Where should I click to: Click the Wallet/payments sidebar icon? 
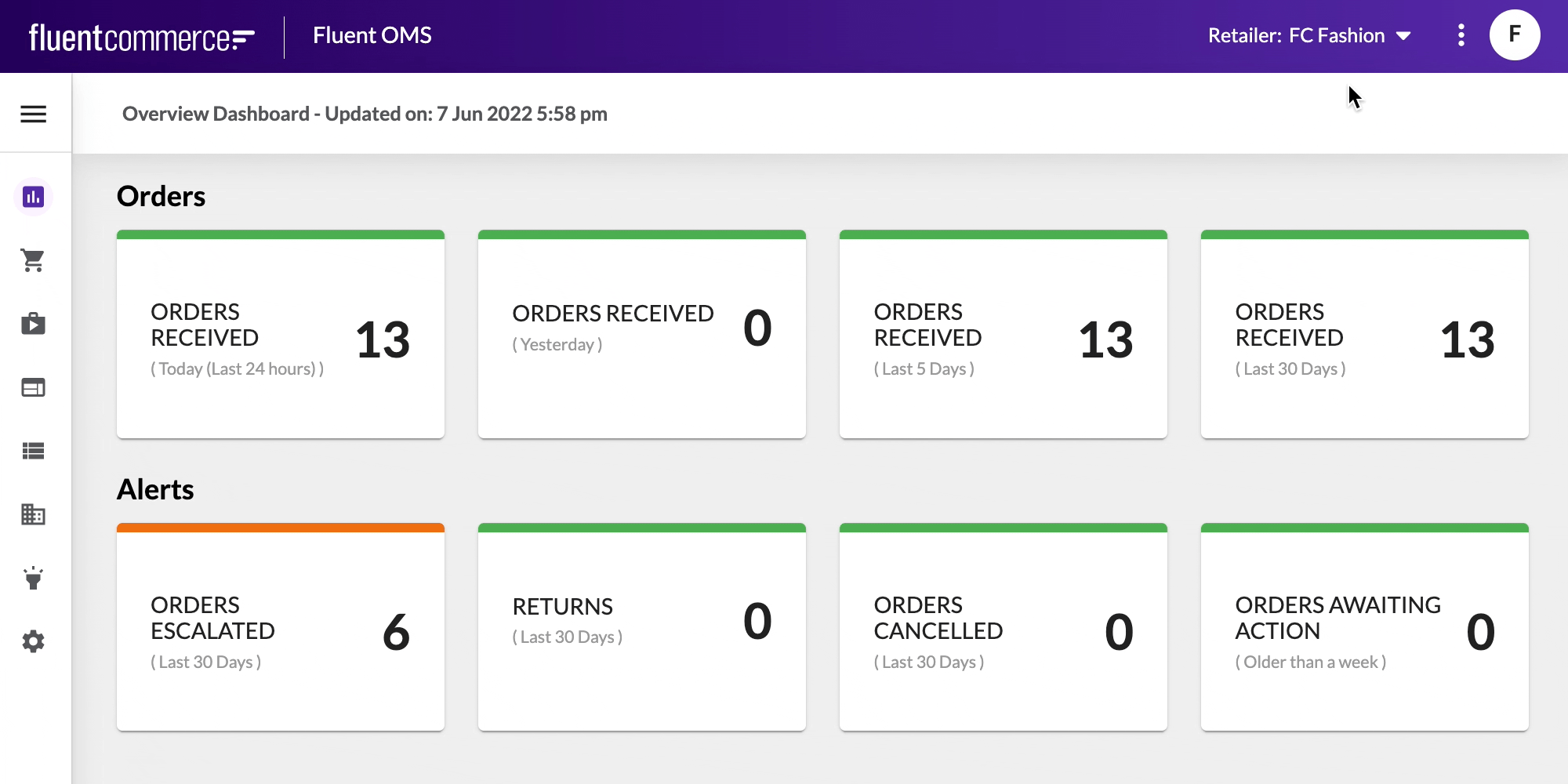pos(32,387)
